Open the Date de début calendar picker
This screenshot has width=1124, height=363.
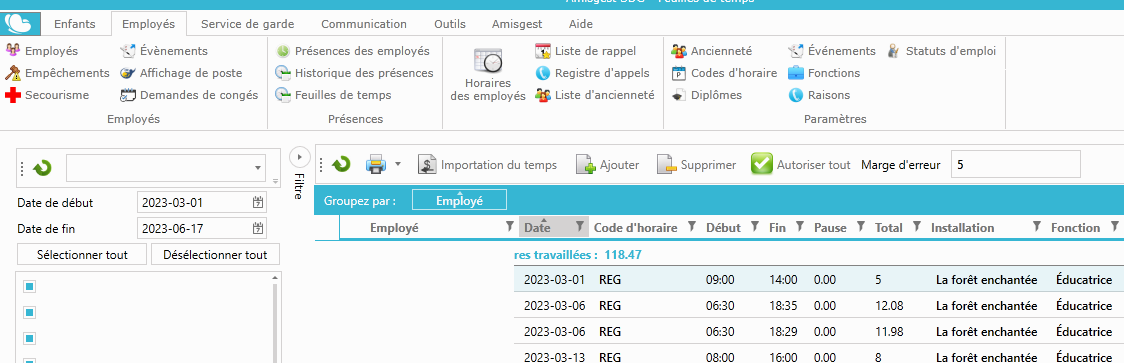(258, 203)
